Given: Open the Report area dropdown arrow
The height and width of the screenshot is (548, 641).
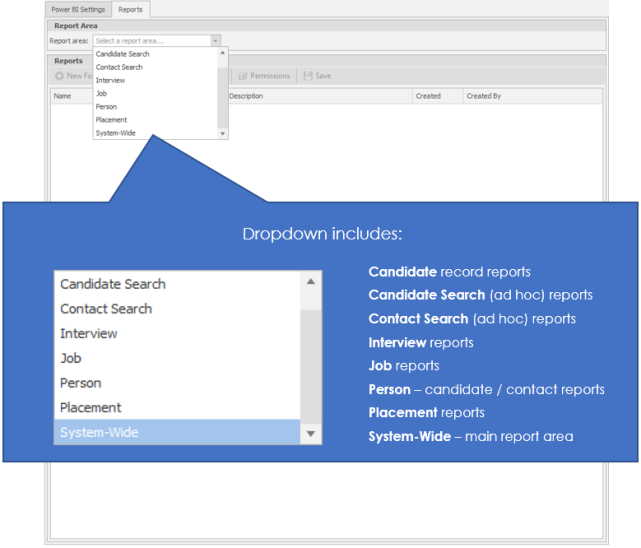Looking at the screenshot, I should [x=215, y=41].
